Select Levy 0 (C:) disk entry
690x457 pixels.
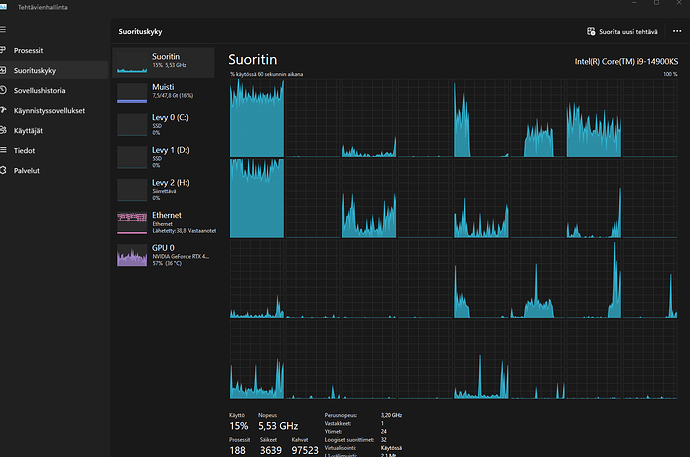coord(163,124)
